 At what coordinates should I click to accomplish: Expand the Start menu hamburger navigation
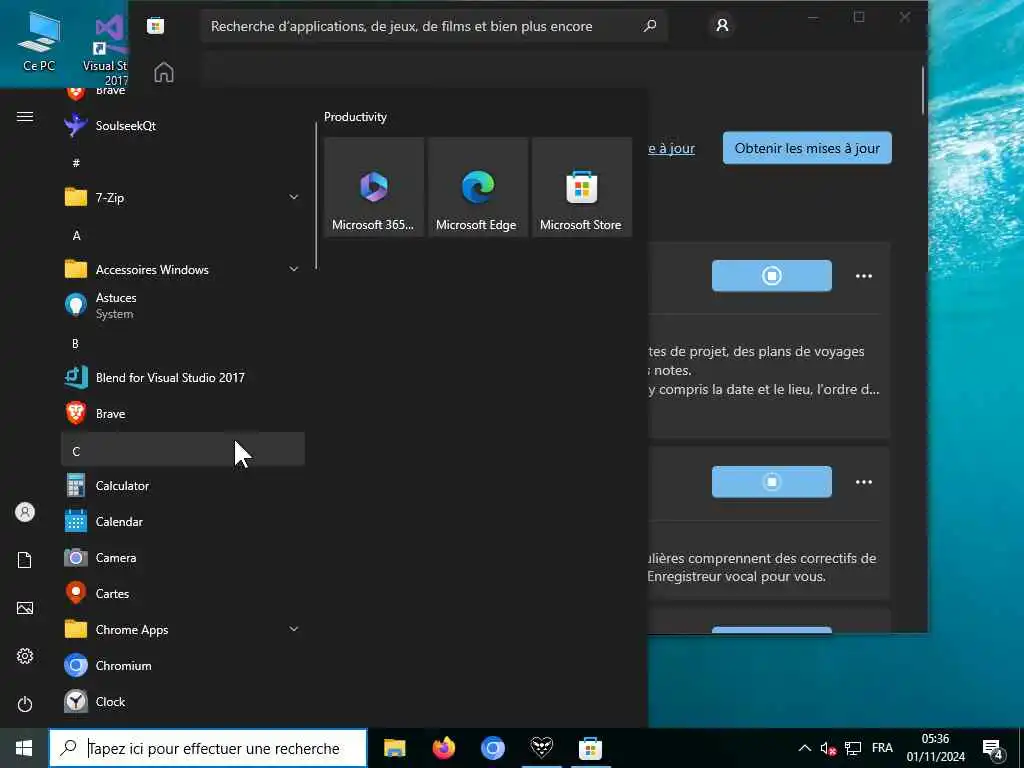(x=25, y=116)
